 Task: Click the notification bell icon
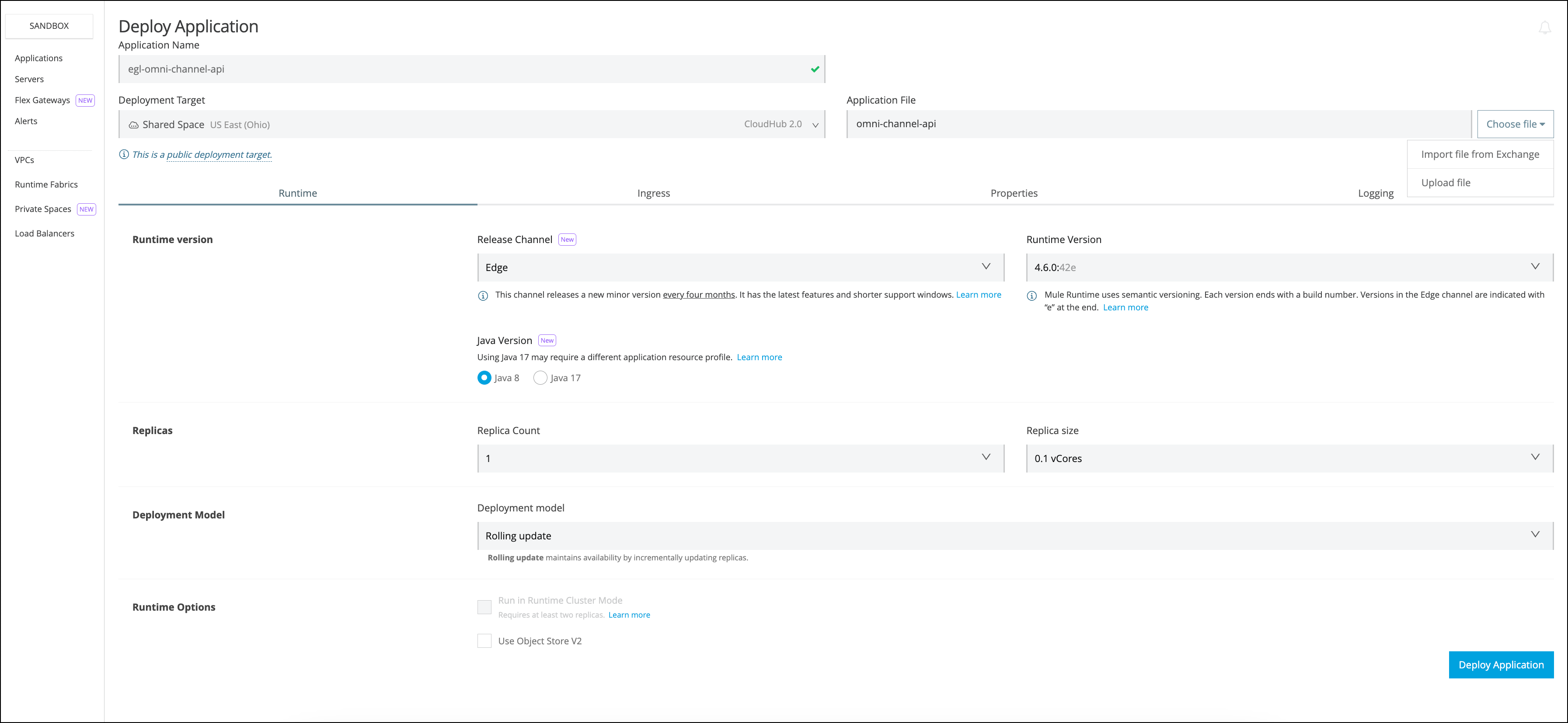point(1544,28)
